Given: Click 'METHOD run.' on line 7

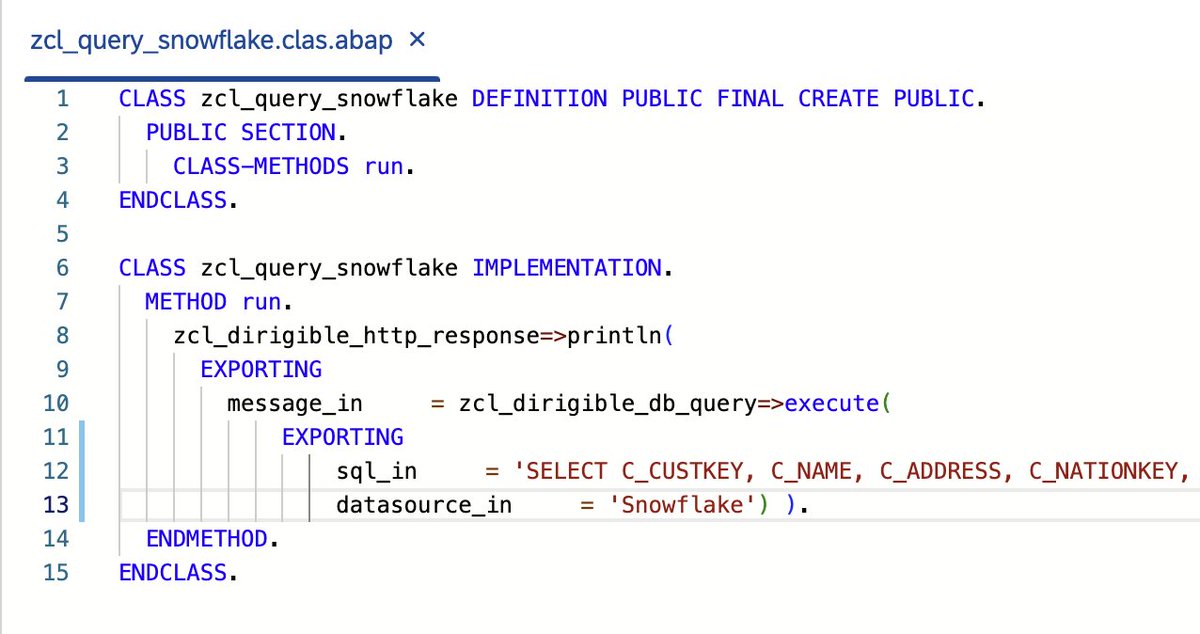Looking at the screenshot, I should pos(218,302).
